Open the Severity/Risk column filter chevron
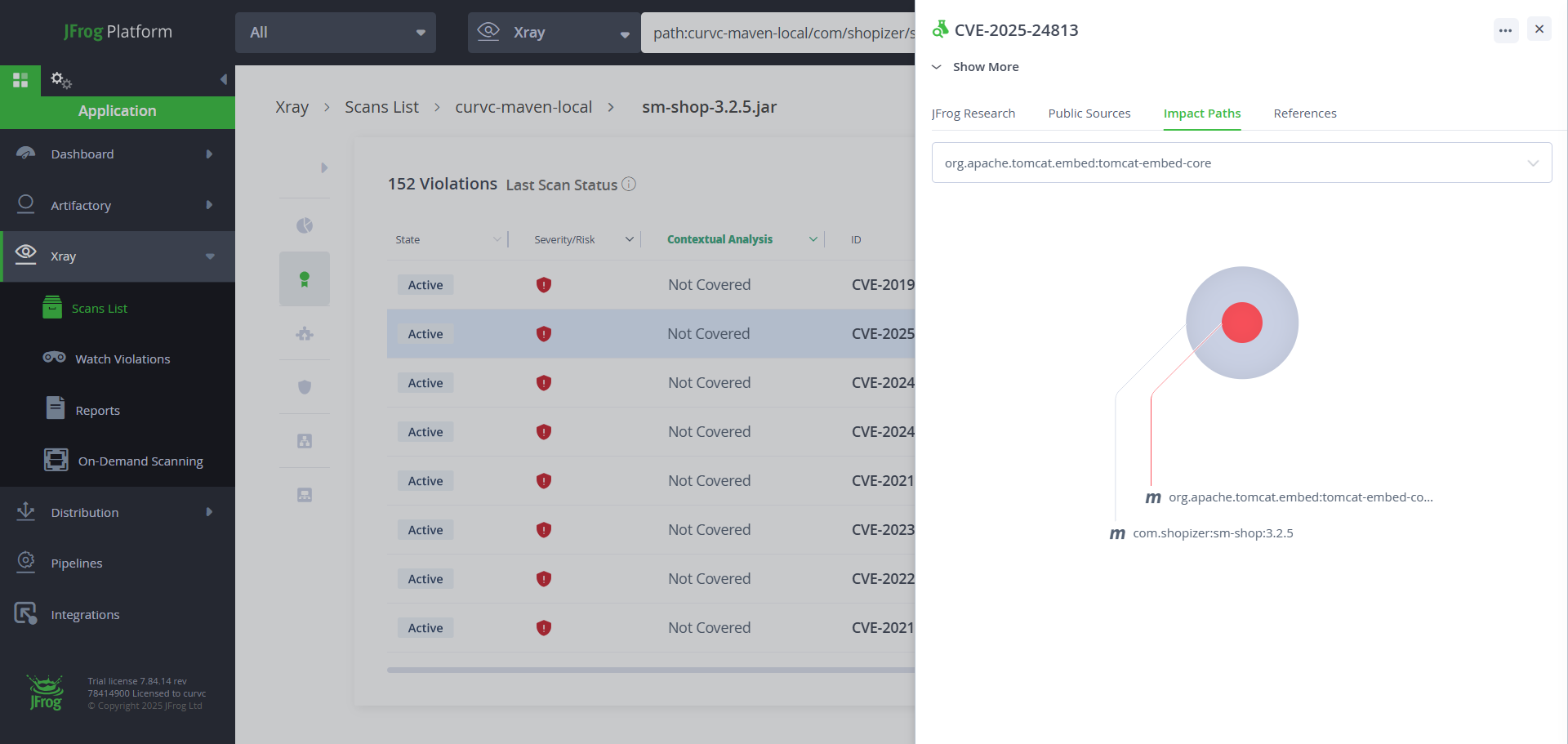The height and width of the screenshot is (744, 1568). click(x=629, y=239)
